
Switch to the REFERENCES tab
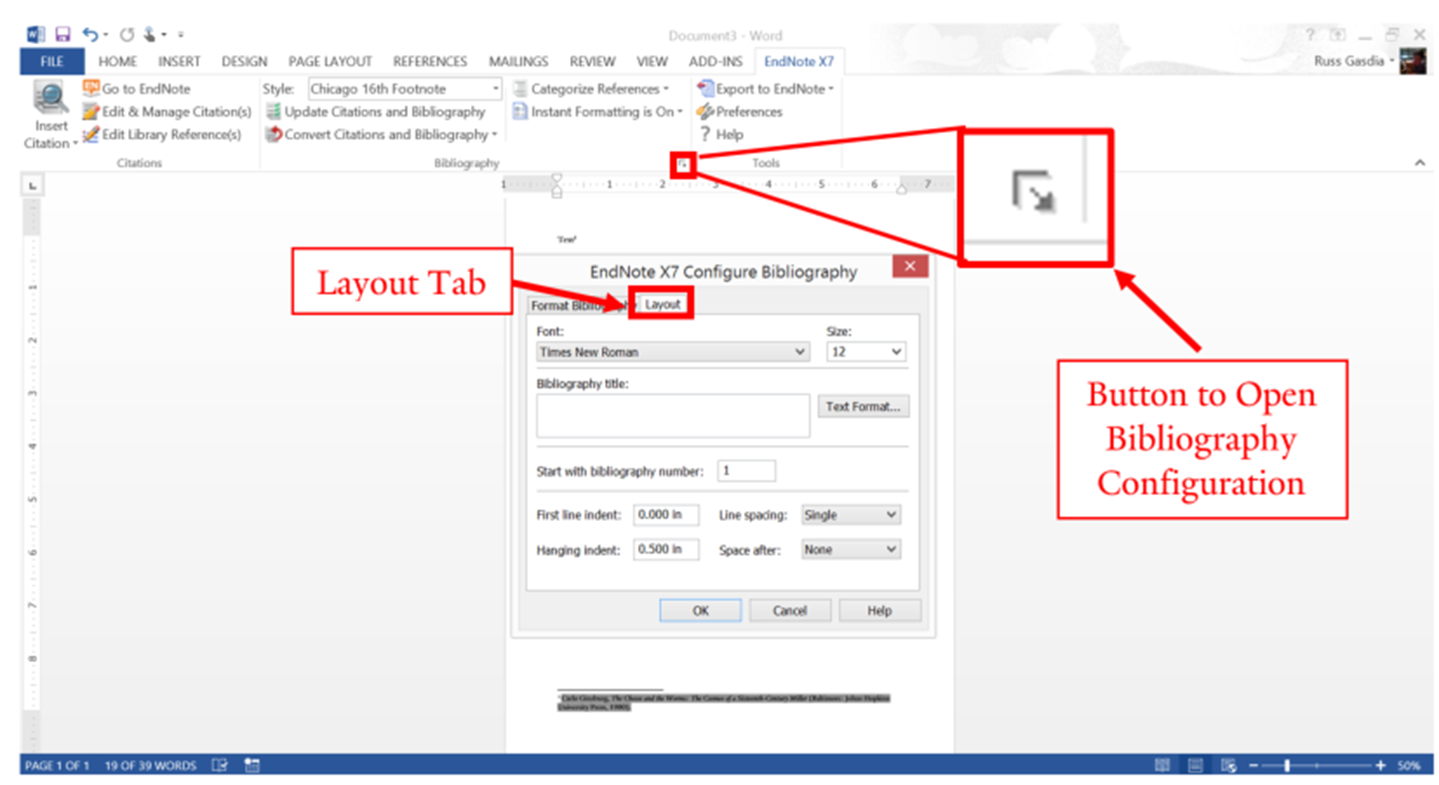click(x=430, y=62)
